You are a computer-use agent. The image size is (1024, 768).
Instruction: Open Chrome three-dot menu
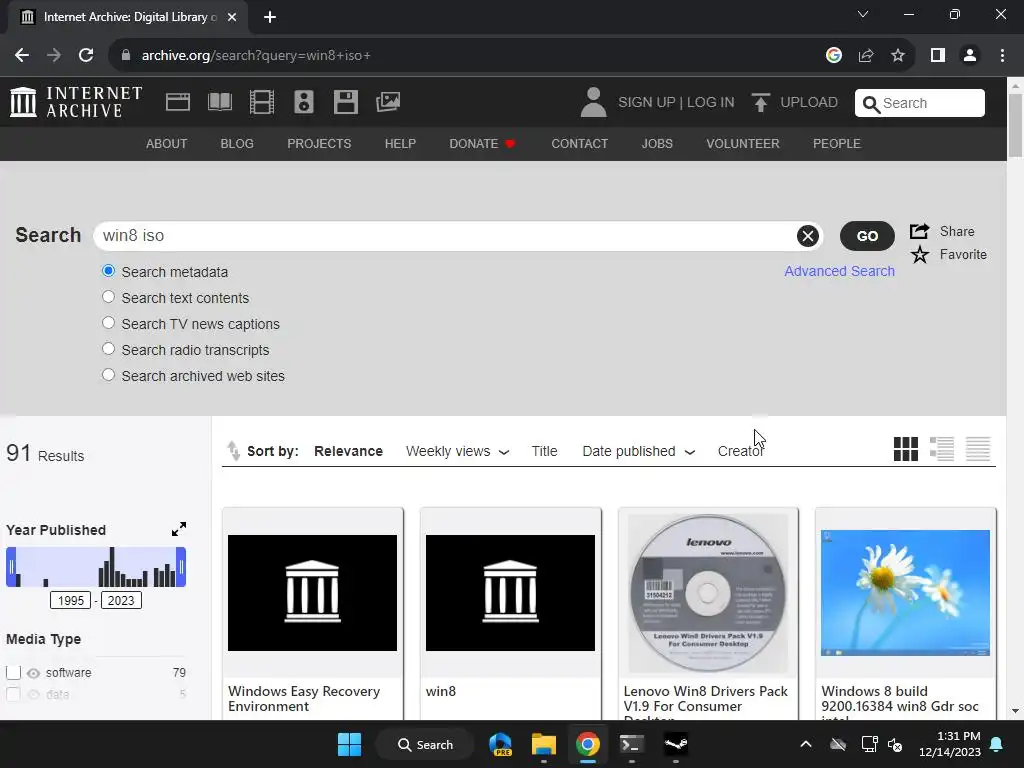1002,56
